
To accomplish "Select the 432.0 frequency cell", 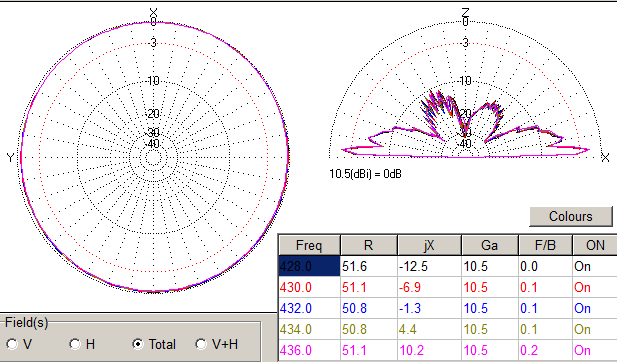I will pyautogui.click(x=309, y=308).
